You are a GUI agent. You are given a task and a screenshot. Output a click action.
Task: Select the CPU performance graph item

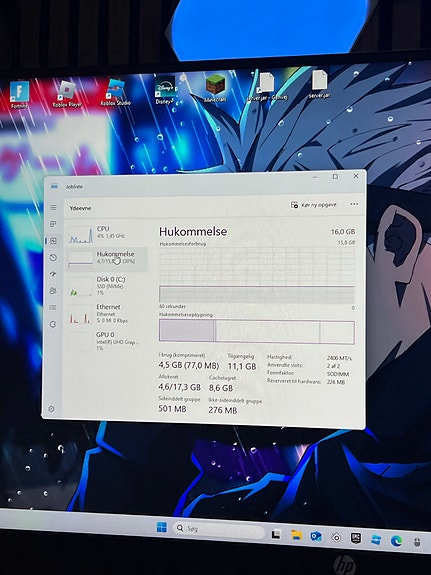click(107, 235)
